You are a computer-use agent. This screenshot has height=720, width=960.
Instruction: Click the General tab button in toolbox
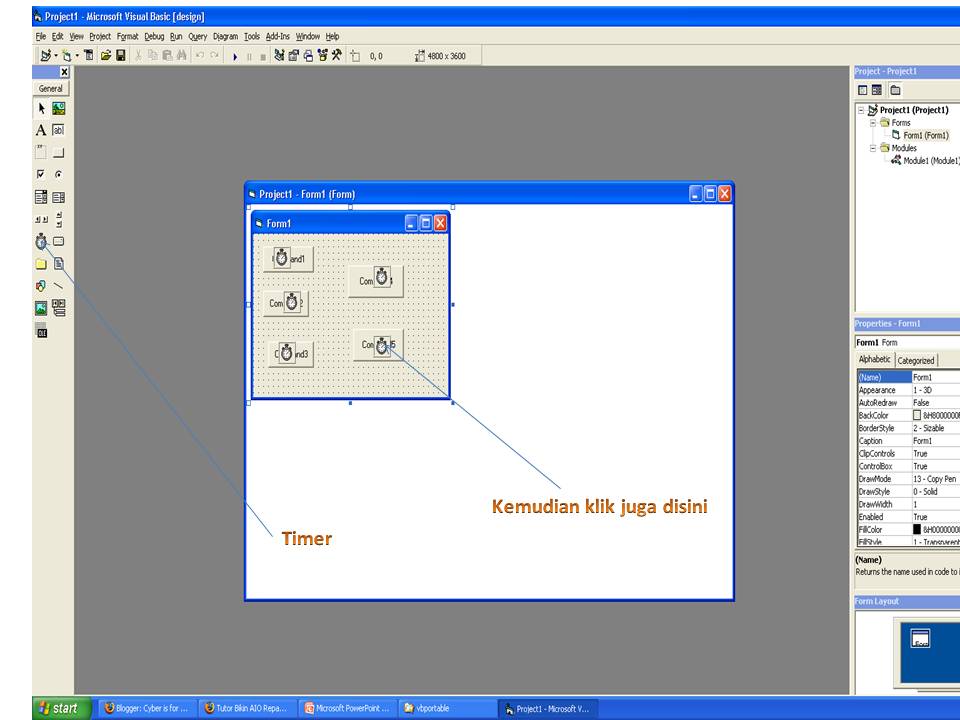coord(51,89)
